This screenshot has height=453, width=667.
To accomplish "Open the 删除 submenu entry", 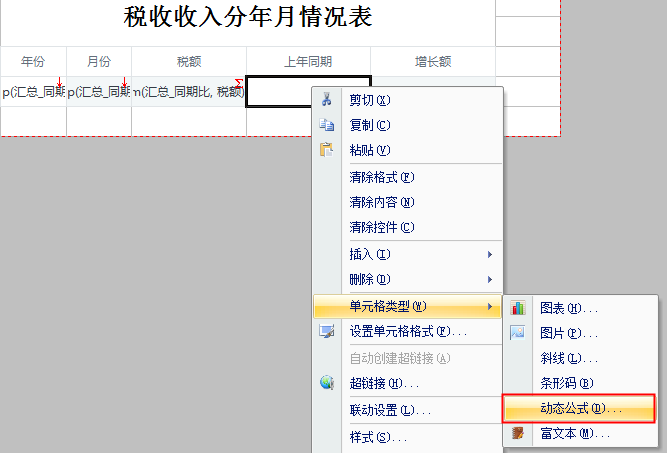I will pos(408,279).
